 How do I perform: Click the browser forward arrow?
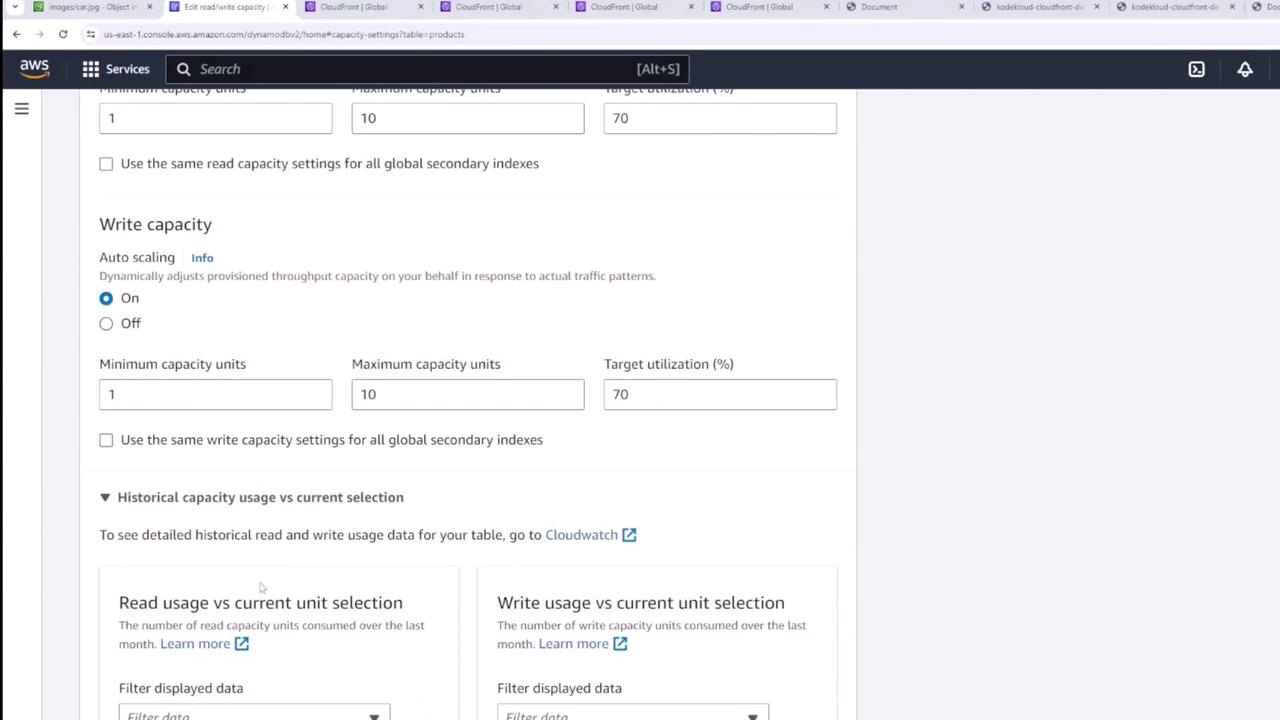(40, 34)
